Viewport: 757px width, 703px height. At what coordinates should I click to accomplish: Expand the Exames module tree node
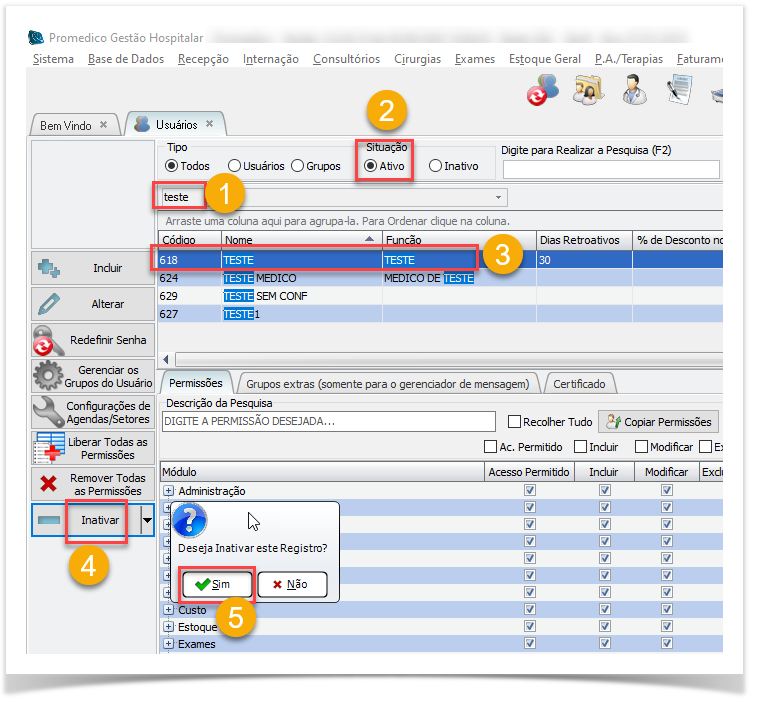(169, 644)
